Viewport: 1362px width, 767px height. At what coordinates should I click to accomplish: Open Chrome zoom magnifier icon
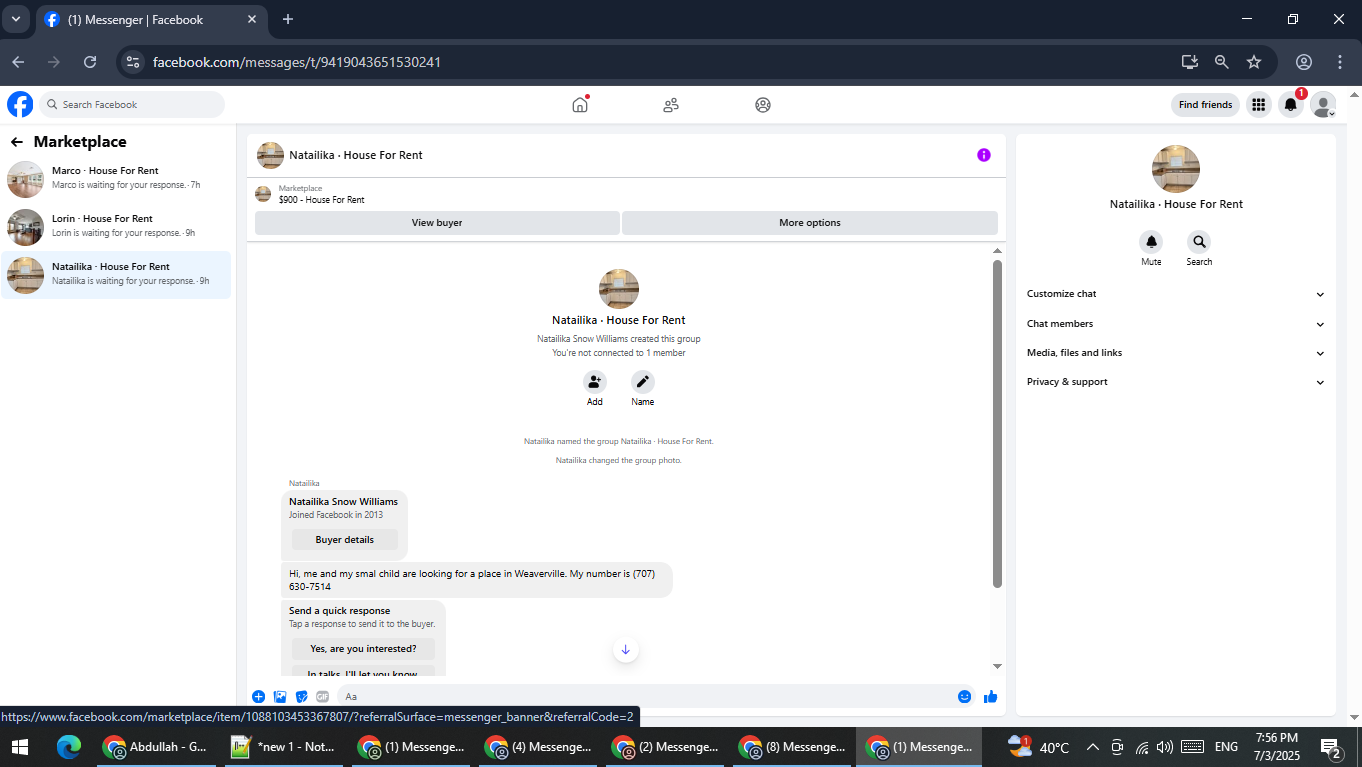pyautogui.click(x=1222, y=62)
